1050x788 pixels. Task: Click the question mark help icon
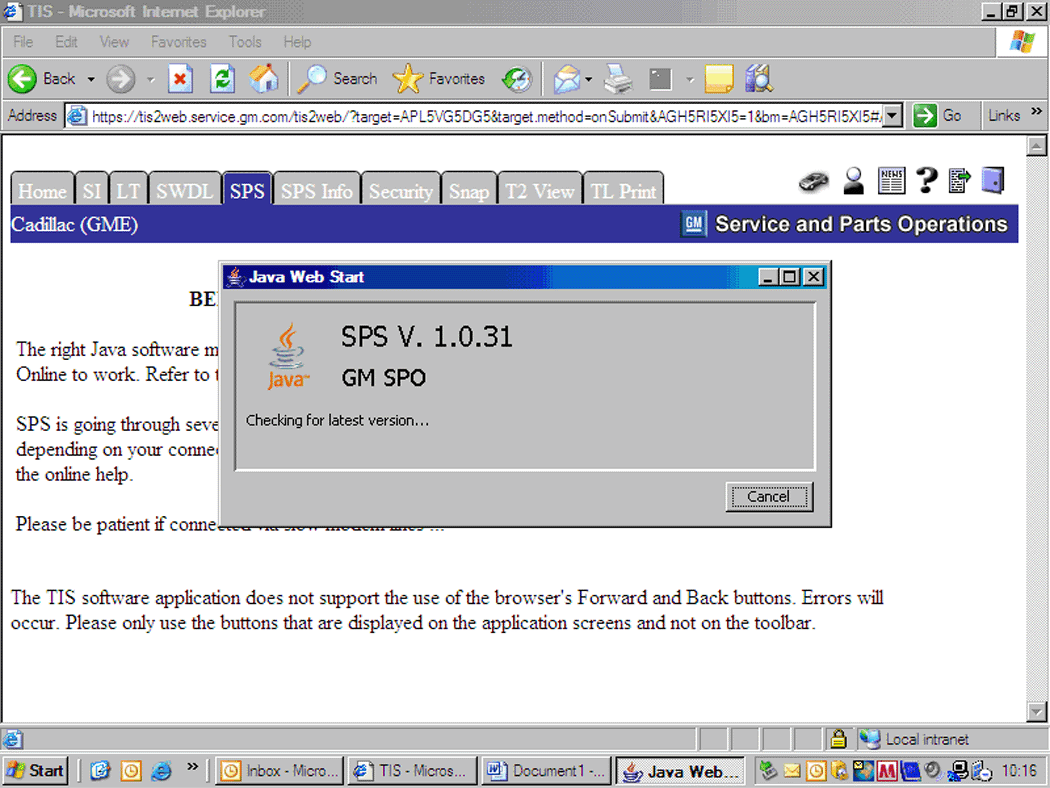tap(926, 181)
